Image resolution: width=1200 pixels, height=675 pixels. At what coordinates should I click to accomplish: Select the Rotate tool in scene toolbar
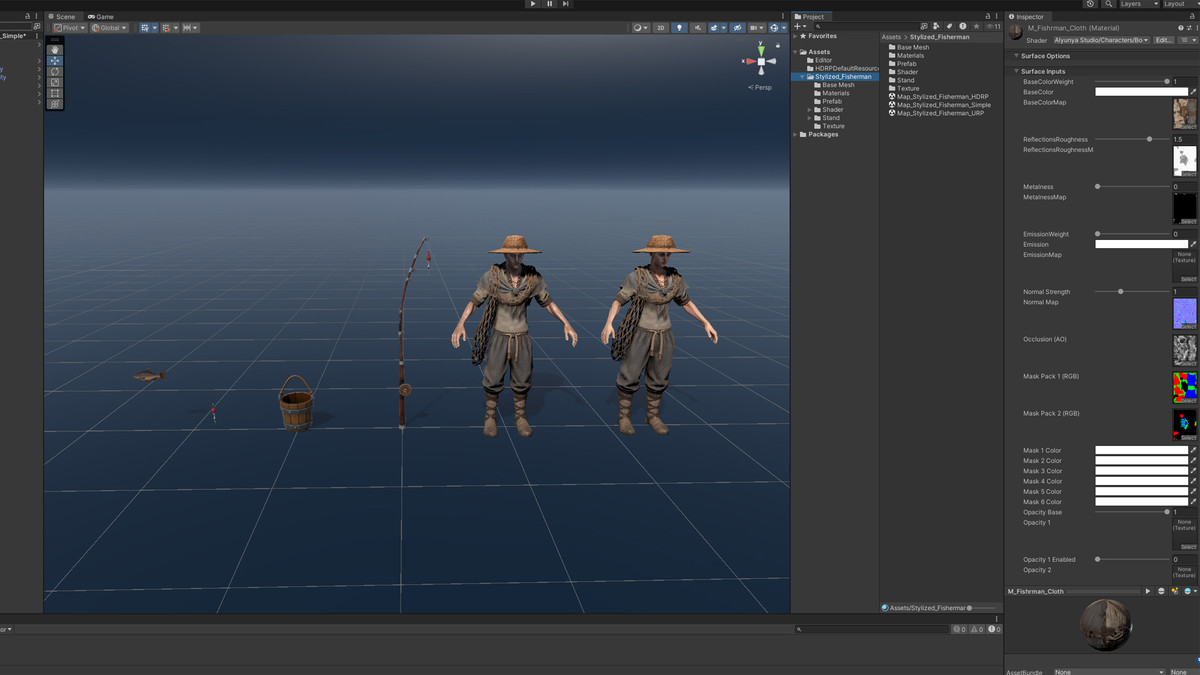[x=55, y=71]
